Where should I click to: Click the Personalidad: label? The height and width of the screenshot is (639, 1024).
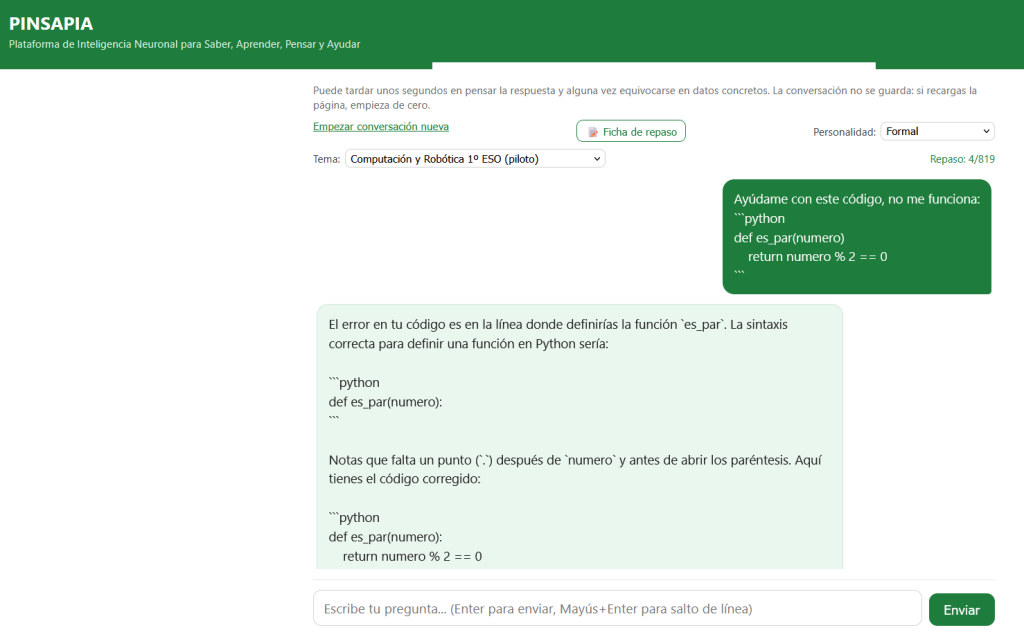click(844, 132)
